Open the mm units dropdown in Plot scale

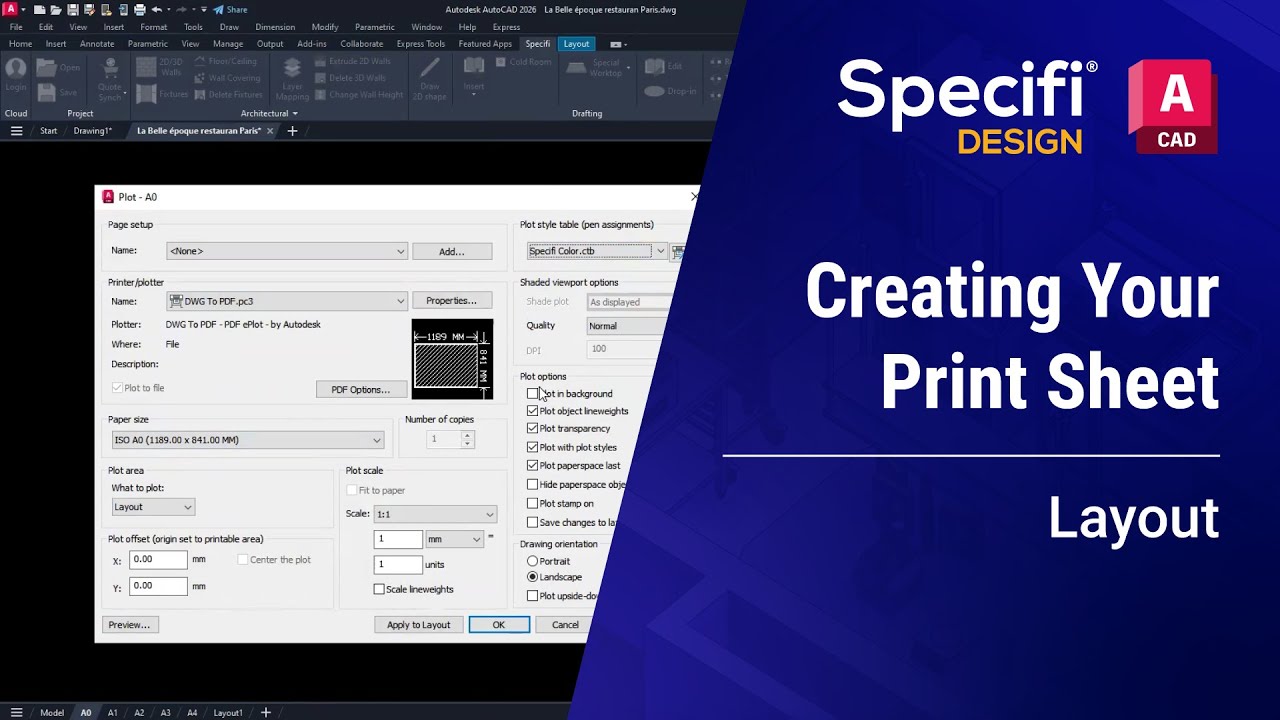[x=455, y=539]
